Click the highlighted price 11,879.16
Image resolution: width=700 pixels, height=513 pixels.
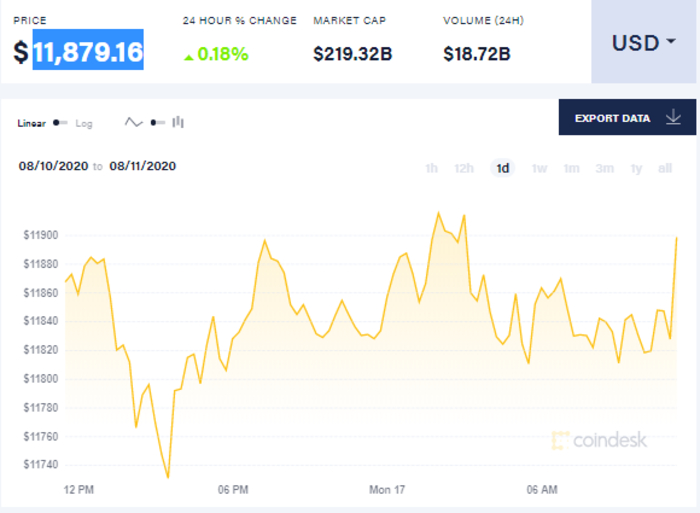(88, 50)
